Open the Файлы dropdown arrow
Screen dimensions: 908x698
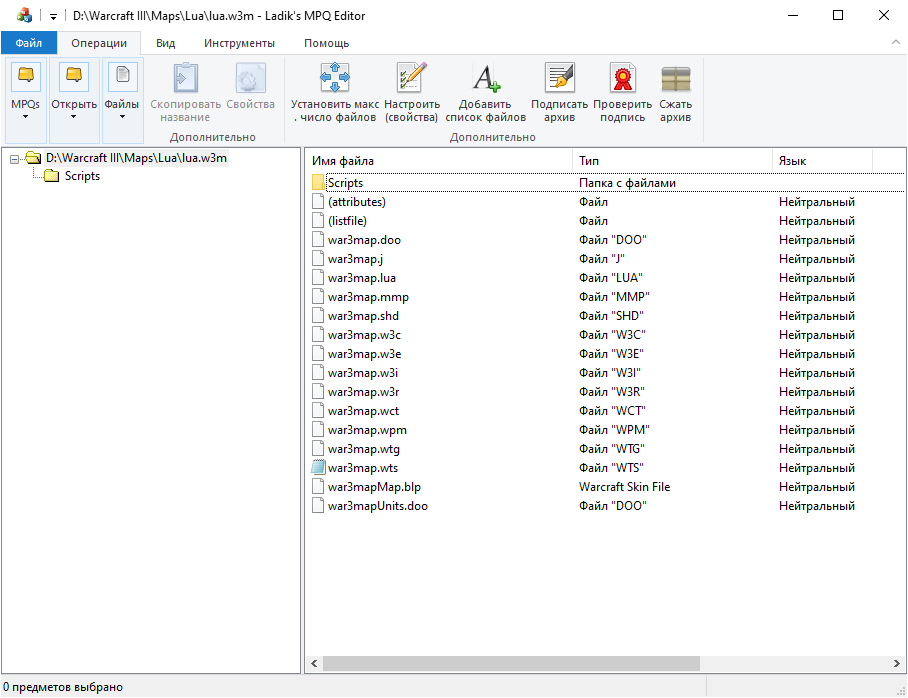click(x=122, y=117)
